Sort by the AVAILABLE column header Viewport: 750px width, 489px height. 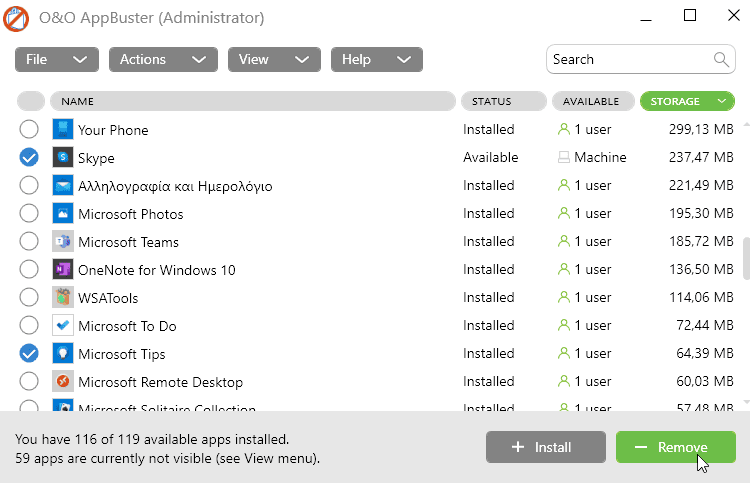(593, 101)
